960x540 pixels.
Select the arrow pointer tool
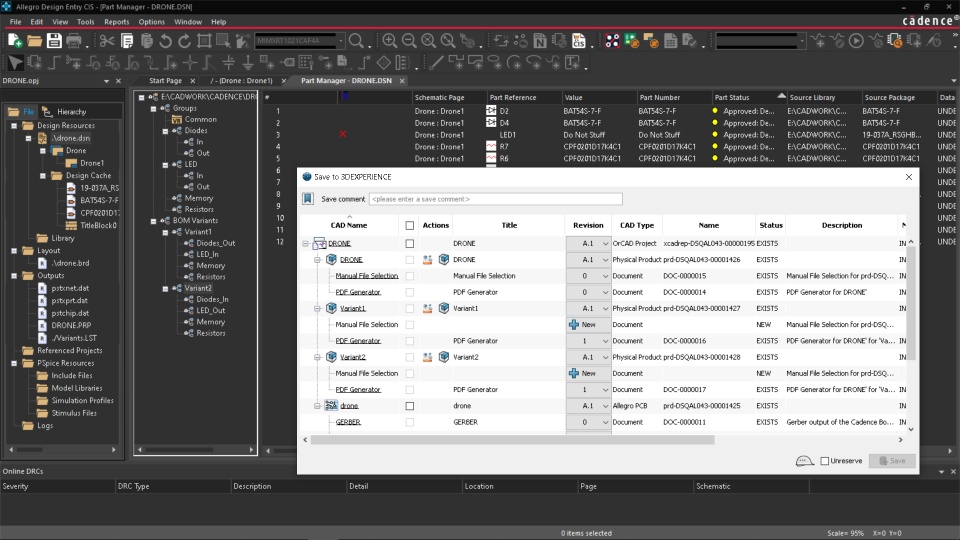coord(15,62)
